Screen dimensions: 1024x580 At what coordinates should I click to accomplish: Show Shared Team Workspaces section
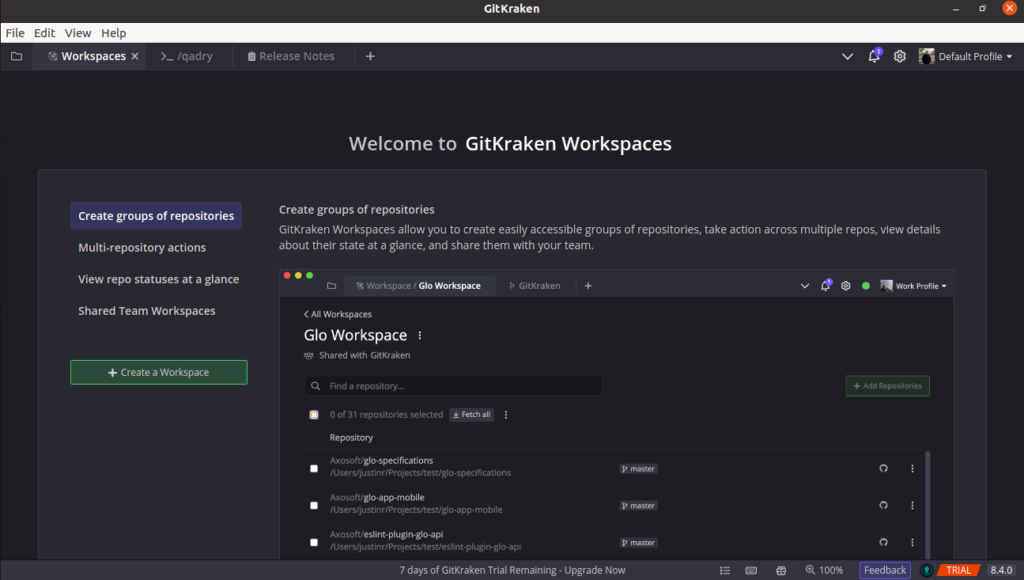click(x=147, y=311)
